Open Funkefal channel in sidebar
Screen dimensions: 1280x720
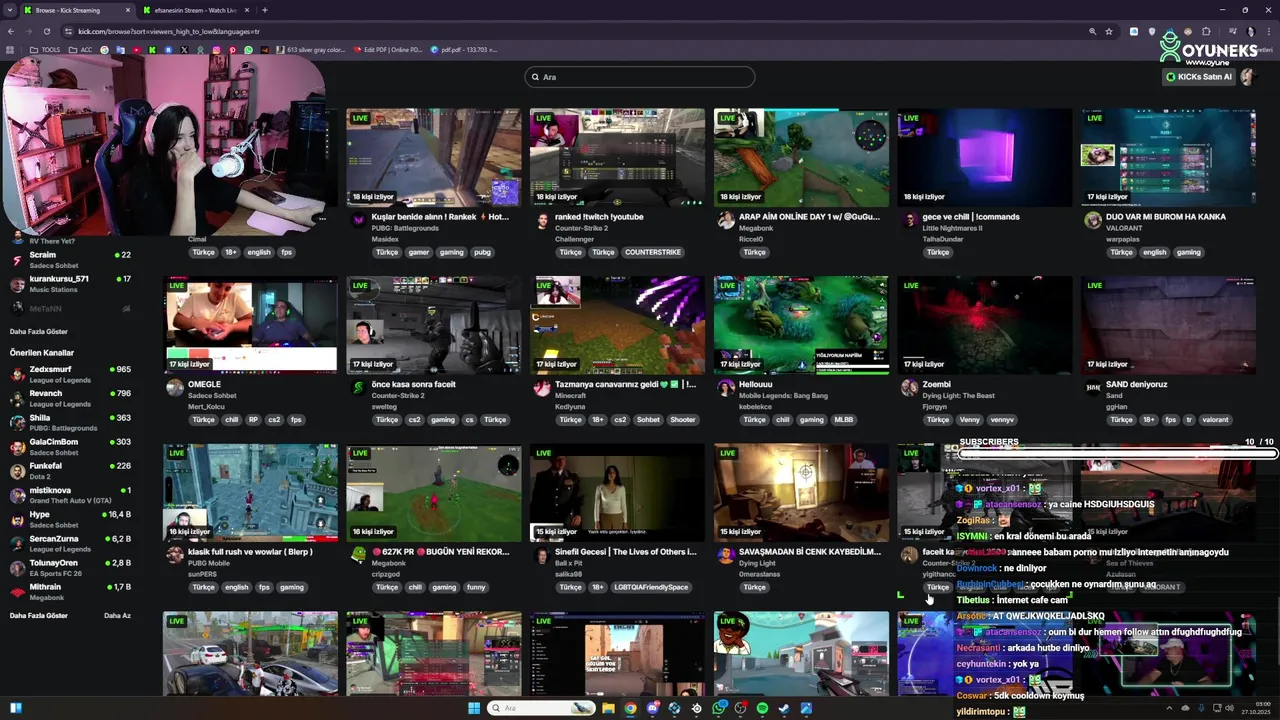pos(70,470)
